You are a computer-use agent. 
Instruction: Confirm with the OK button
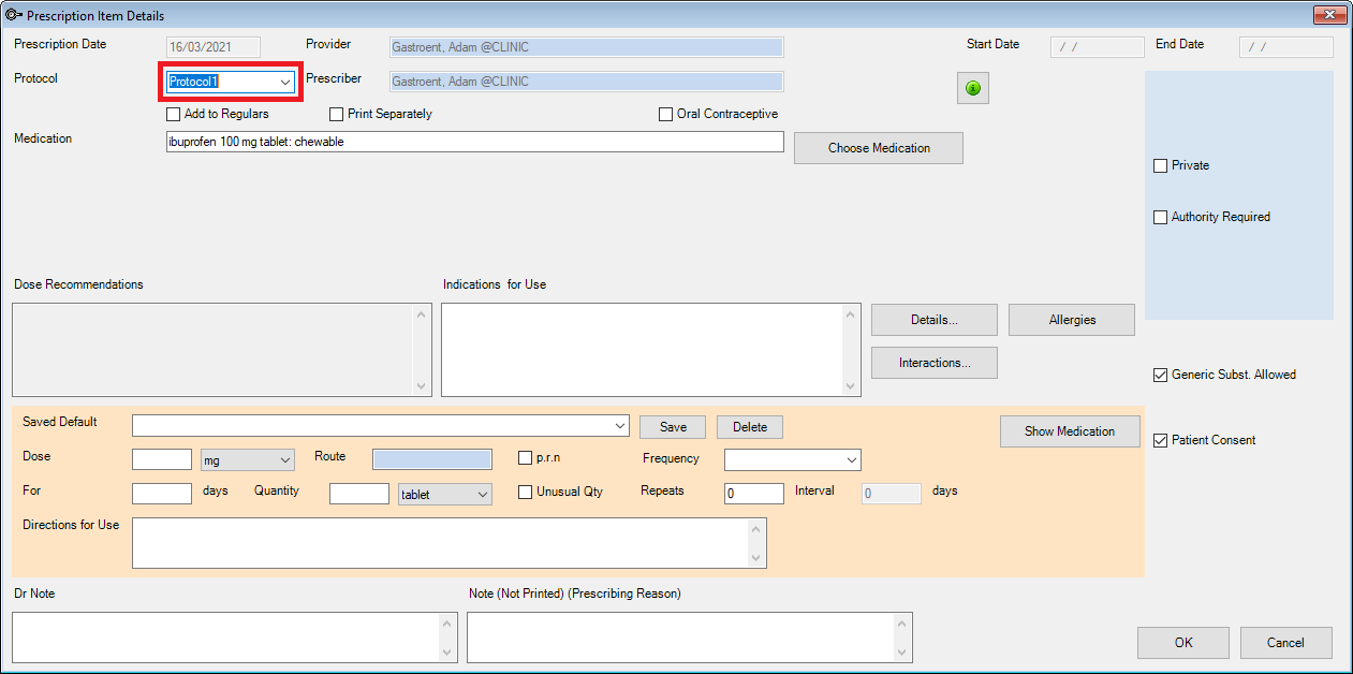pyautogui.click(x=1184, y=643)
